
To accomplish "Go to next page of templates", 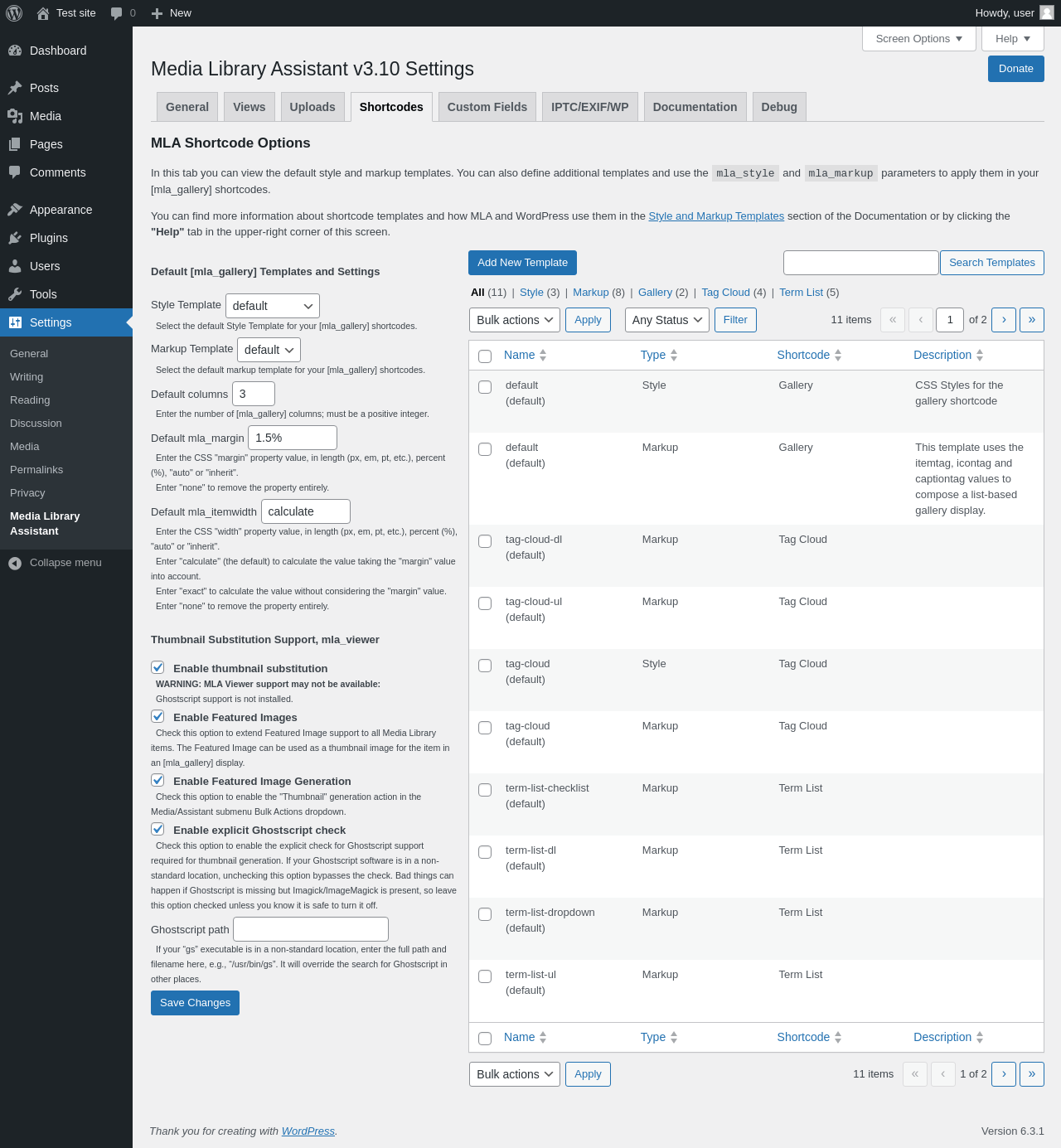I will tap(1004, 320).
